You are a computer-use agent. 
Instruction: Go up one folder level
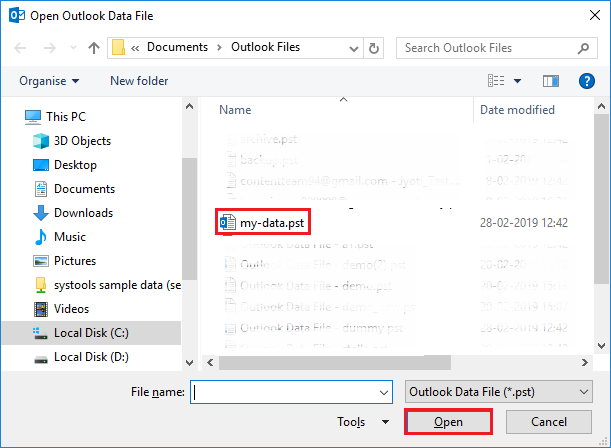[x=94, y=48]
